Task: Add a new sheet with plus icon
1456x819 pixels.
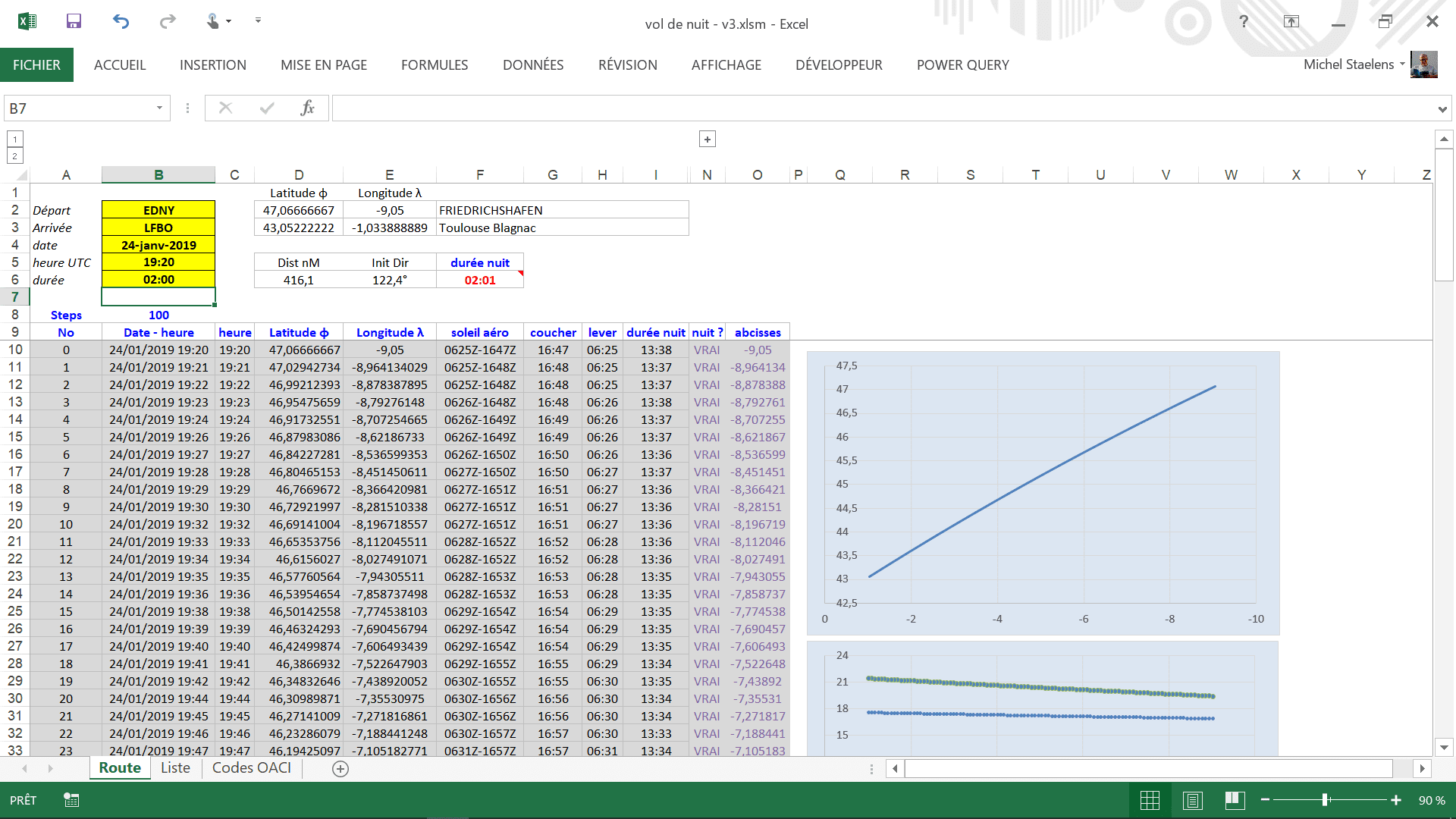Action: (x=340, y=769)
